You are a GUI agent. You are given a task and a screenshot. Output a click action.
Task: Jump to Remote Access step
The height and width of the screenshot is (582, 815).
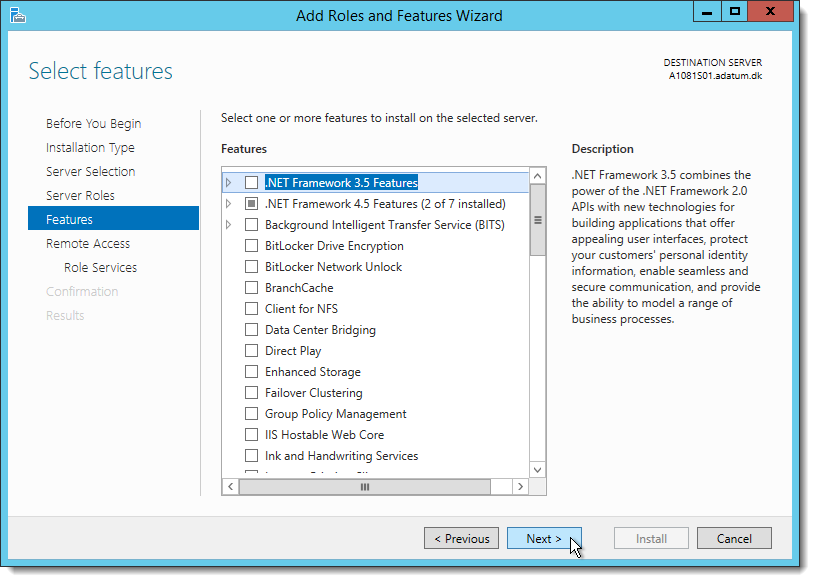pos(88,243)
